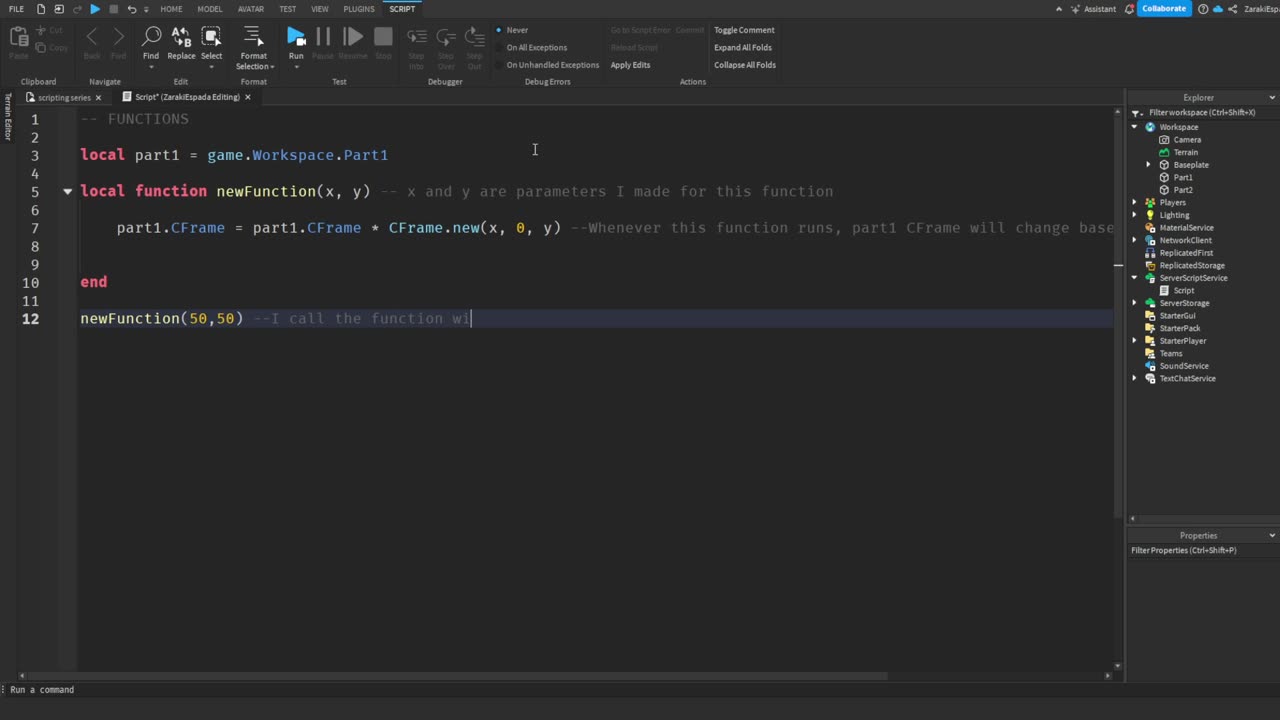Select ReplicatedFirst in Explorer
This screenshot has width=1280, height=720.
pyautogui.click(x=1186, y=253)
